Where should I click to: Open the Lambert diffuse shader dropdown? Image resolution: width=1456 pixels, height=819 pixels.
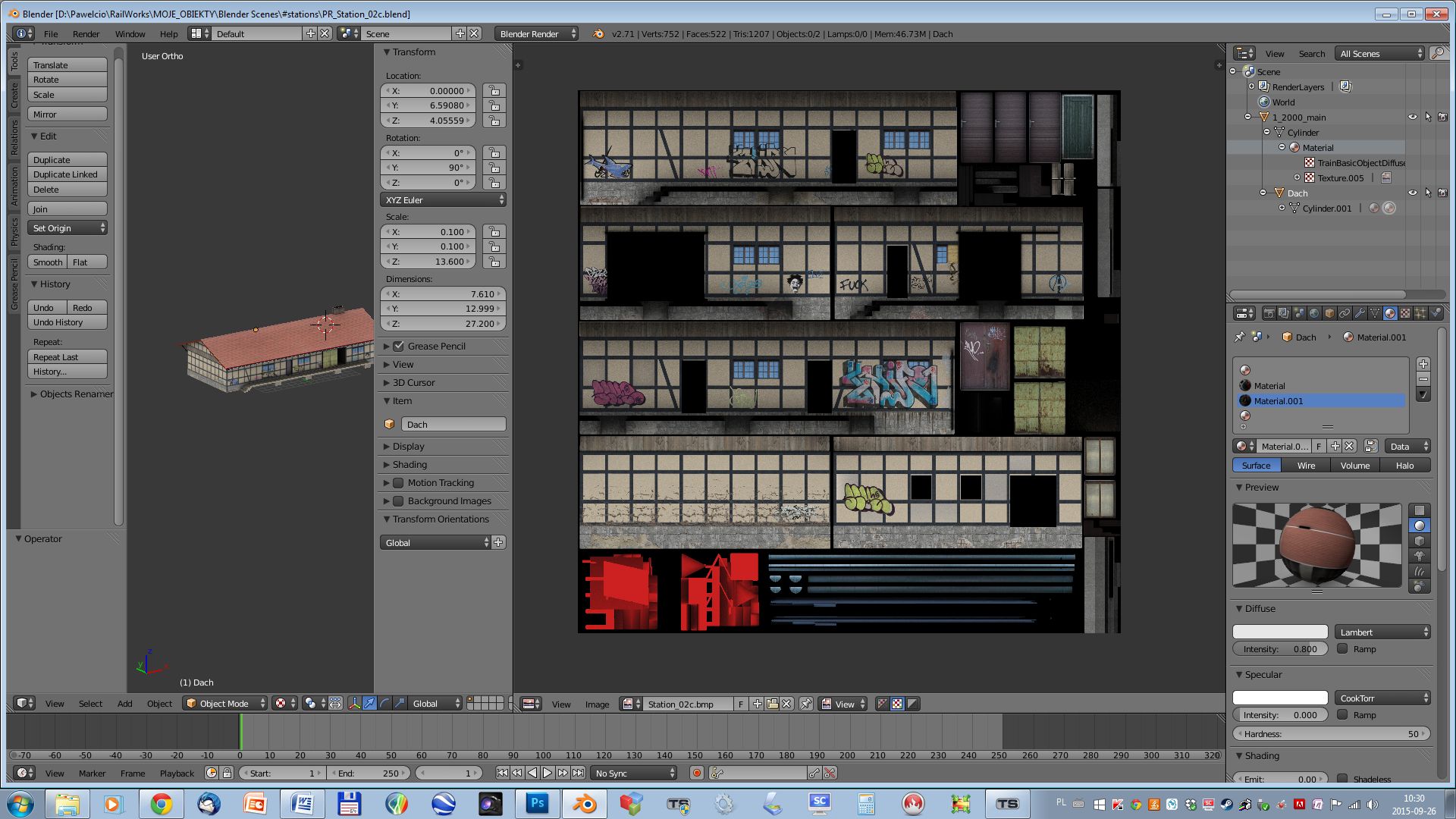(x=1382, y=632)
